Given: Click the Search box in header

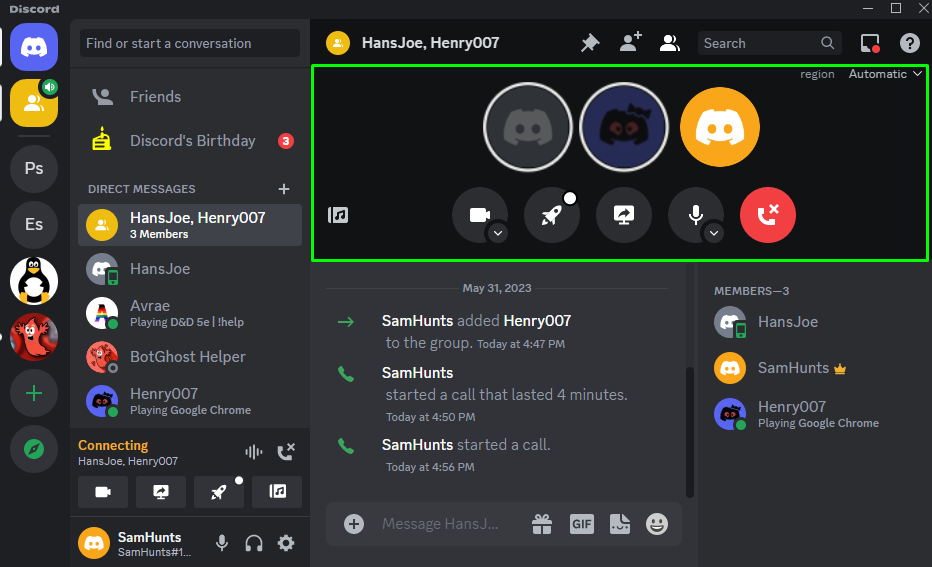Looking at the screenshot, I should point(769,43).
